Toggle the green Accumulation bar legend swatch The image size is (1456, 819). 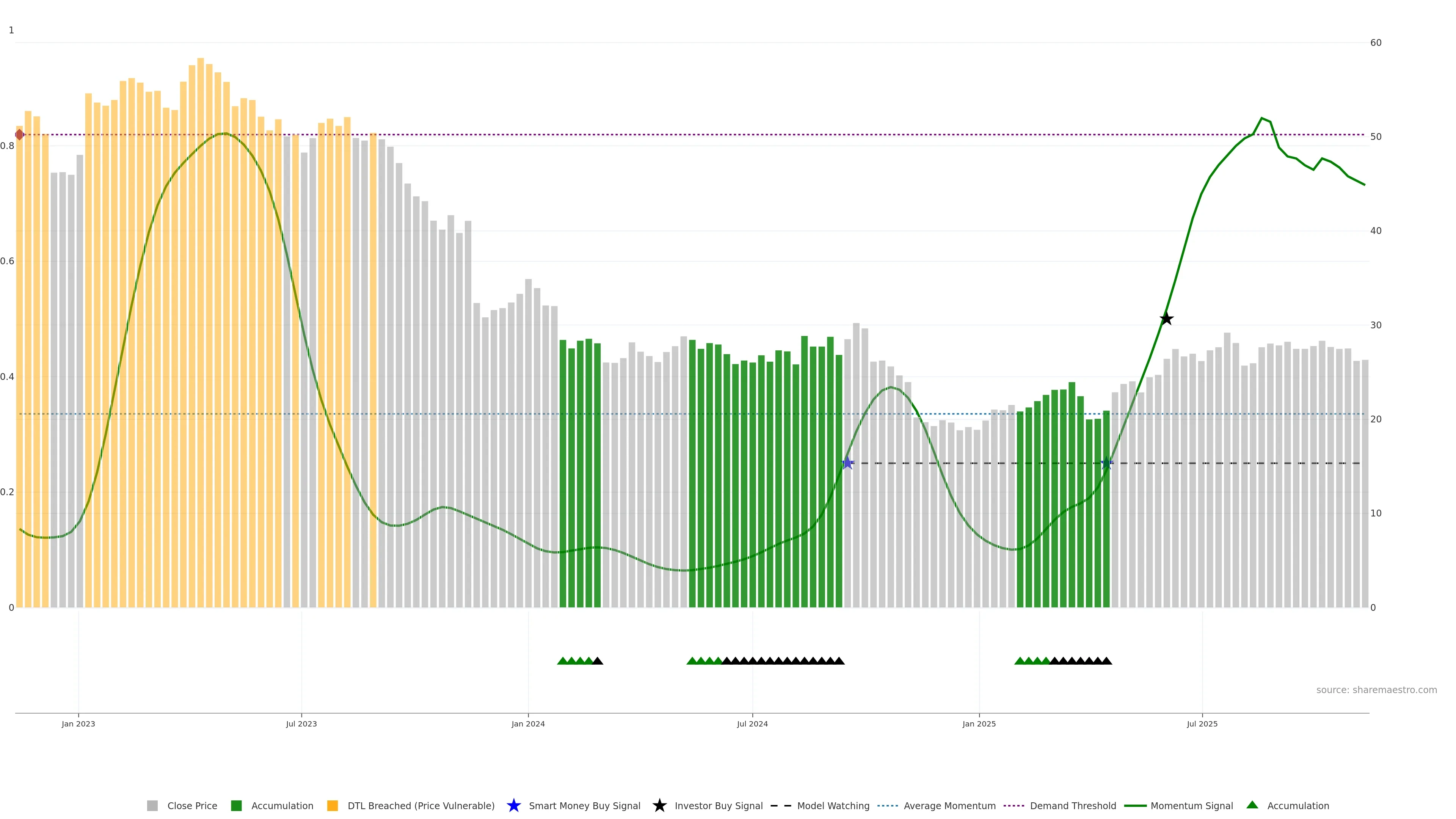click(x=236, y=805)
